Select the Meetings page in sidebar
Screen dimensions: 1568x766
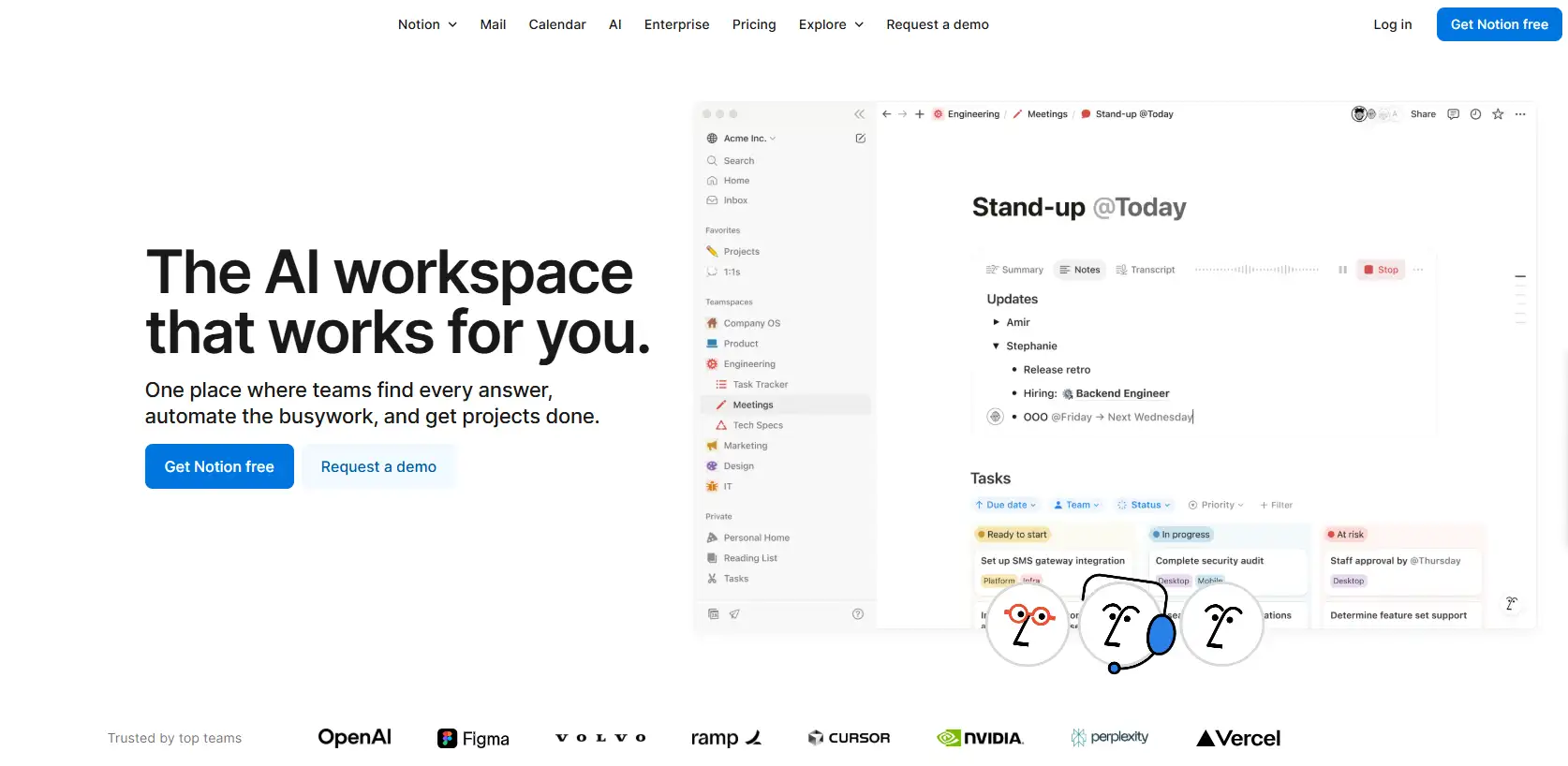[x=785, y=405]
